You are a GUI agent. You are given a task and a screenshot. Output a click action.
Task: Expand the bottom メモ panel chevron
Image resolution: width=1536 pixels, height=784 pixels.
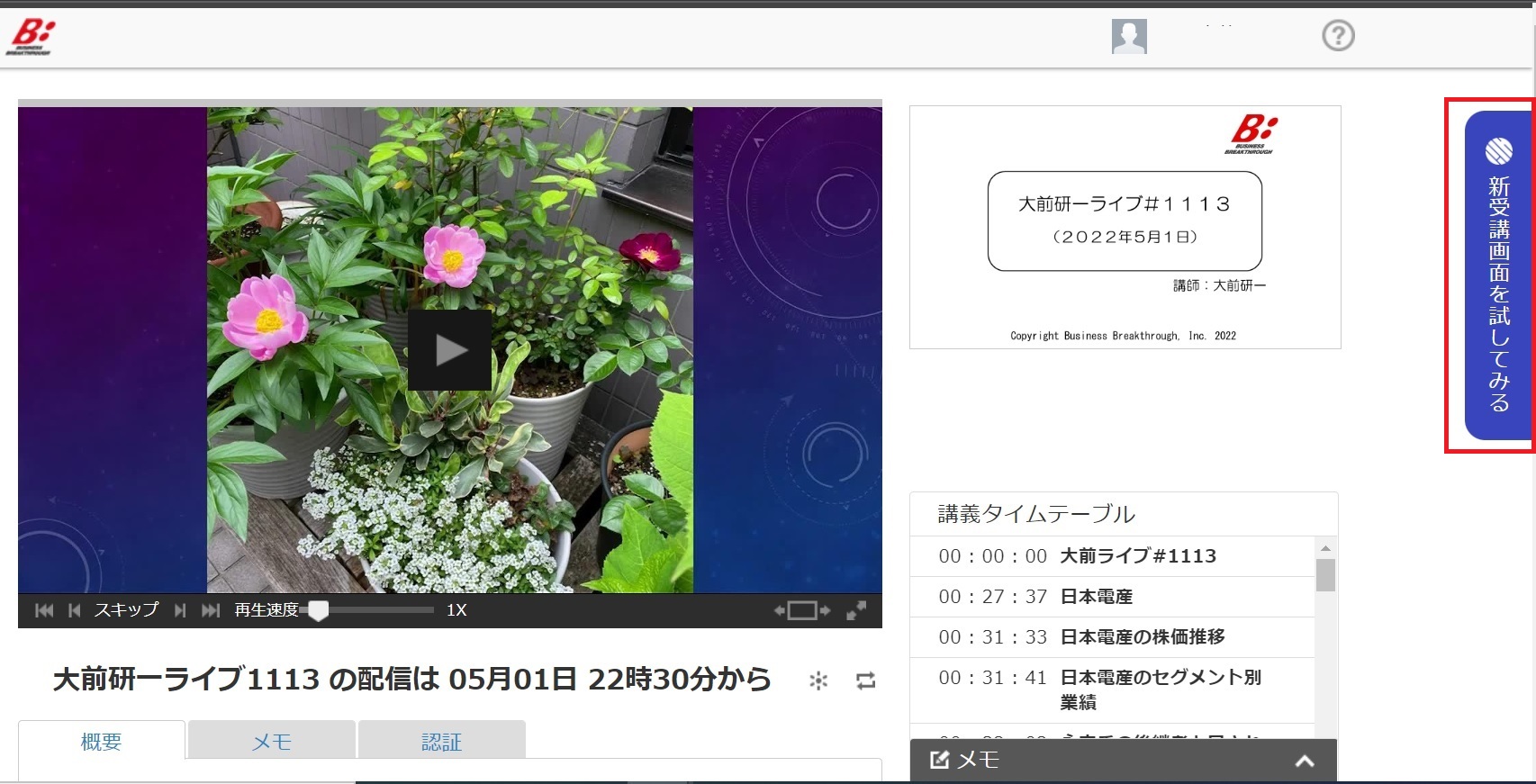pos(1305,761)
